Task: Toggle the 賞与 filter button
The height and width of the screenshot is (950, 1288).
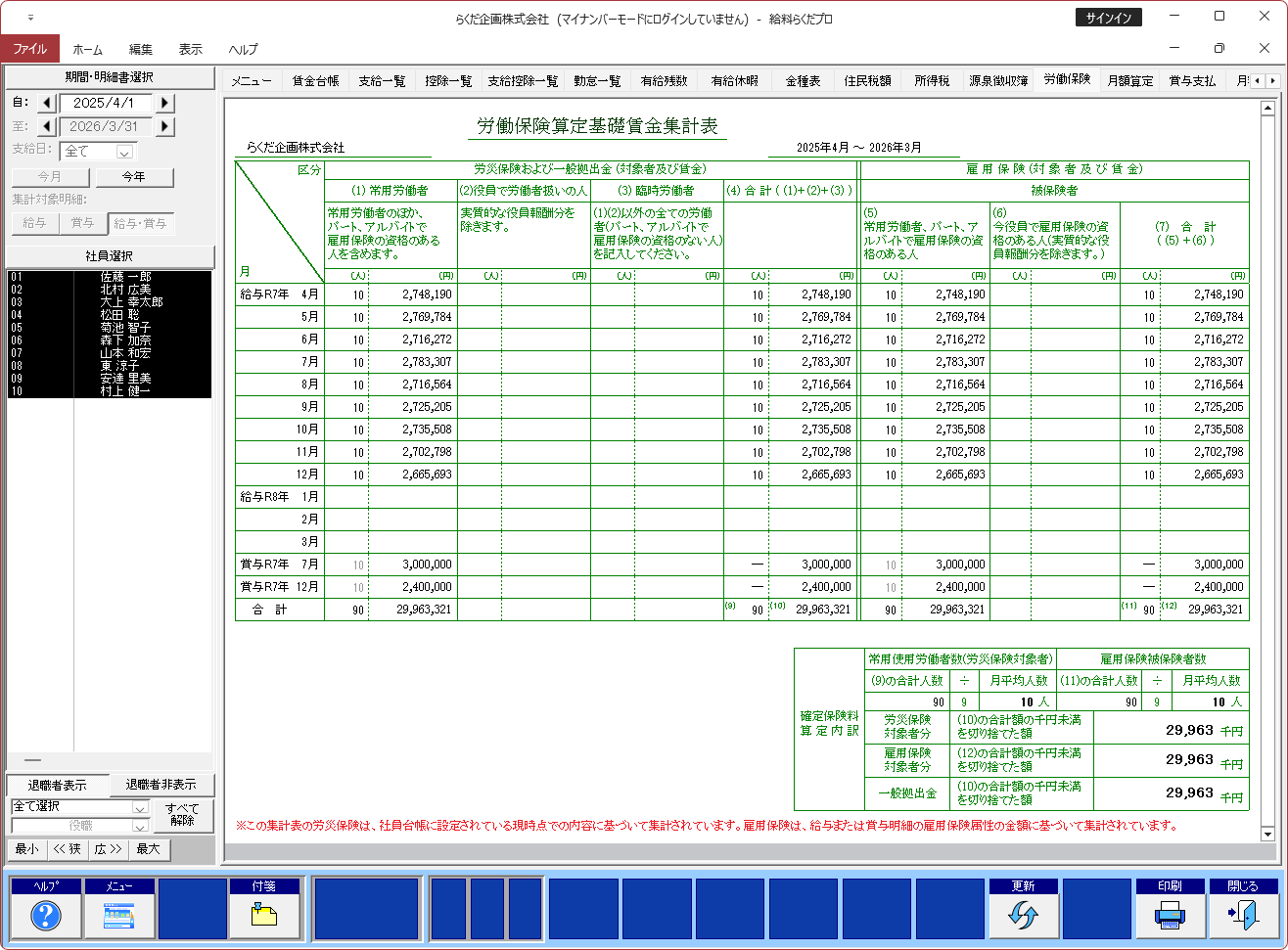Action: [x=82, y=223]
